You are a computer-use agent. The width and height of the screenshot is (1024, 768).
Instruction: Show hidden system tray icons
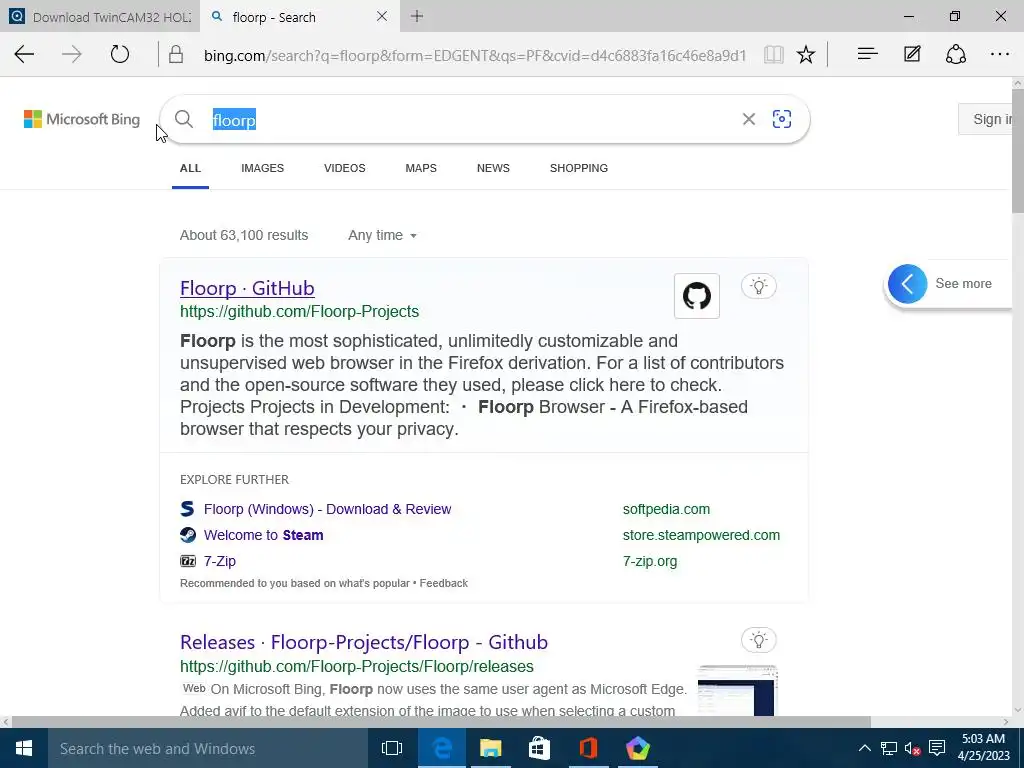pos(864,748)
